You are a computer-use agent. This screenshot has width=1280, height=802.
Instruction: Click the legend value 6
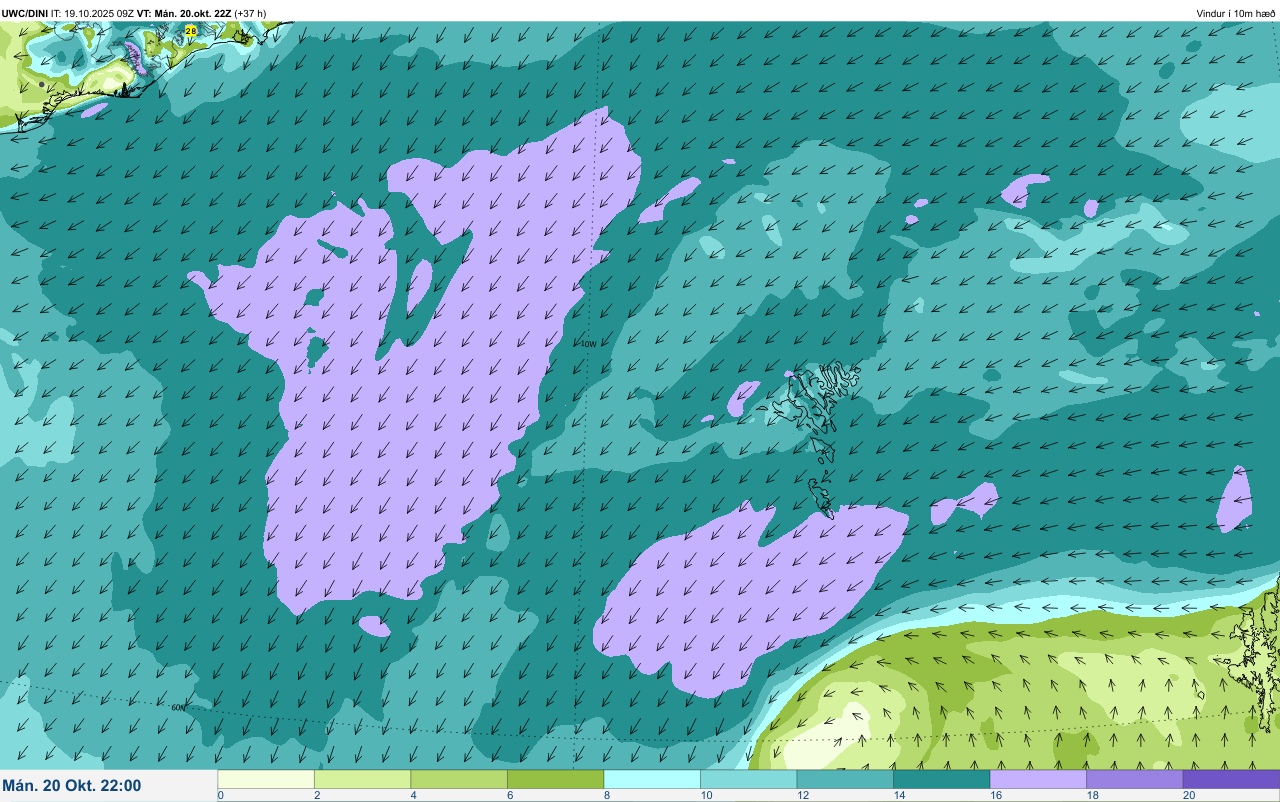[x=509, y=795]
